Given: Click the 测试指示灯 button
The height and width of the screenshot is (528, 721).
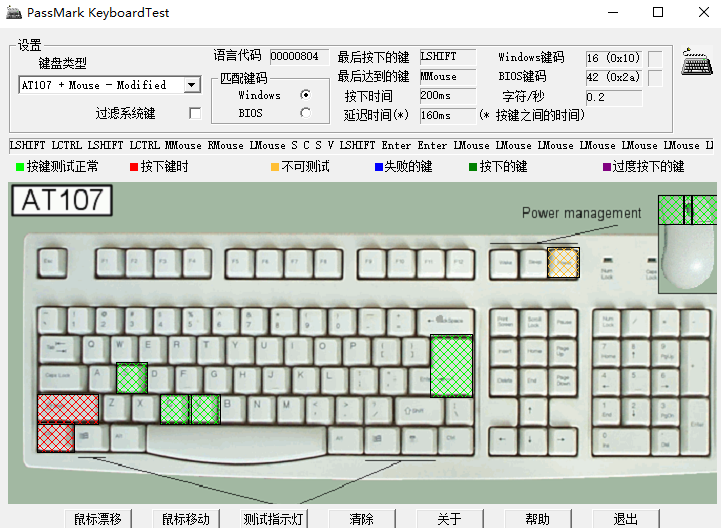Looking at the screenshot, I should pos(274,519).
